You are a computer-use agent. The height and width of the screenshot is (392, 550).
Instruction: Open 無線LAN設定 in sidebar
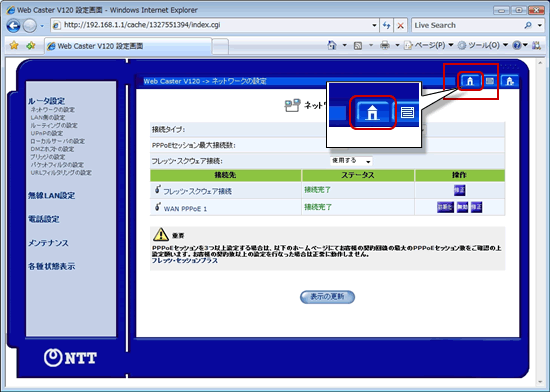[x=52, y=196]
